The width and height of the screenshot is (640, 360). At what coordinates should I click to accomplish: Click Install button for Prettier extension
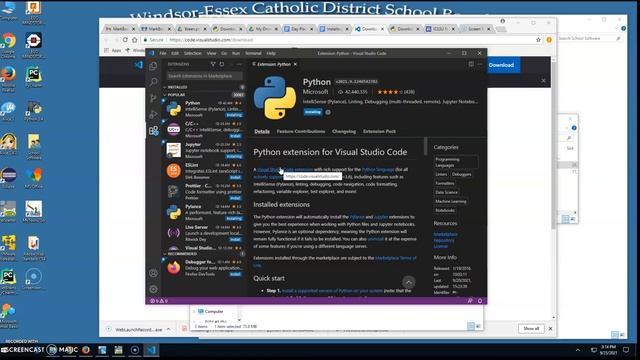pyautogui.click(x=236, y=198)
